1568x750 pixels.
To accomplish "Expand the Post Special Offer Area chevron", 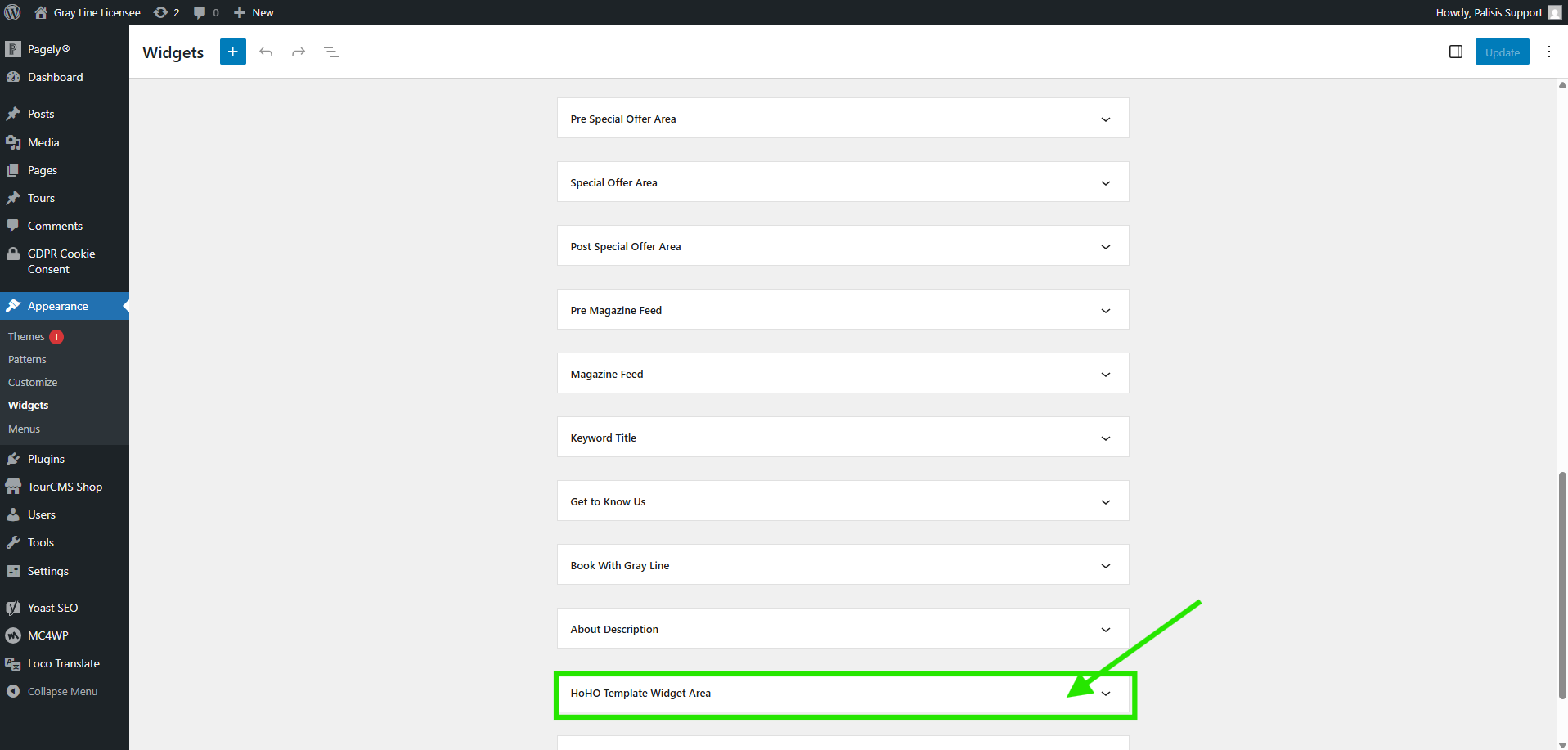I will pos(1106,247).
